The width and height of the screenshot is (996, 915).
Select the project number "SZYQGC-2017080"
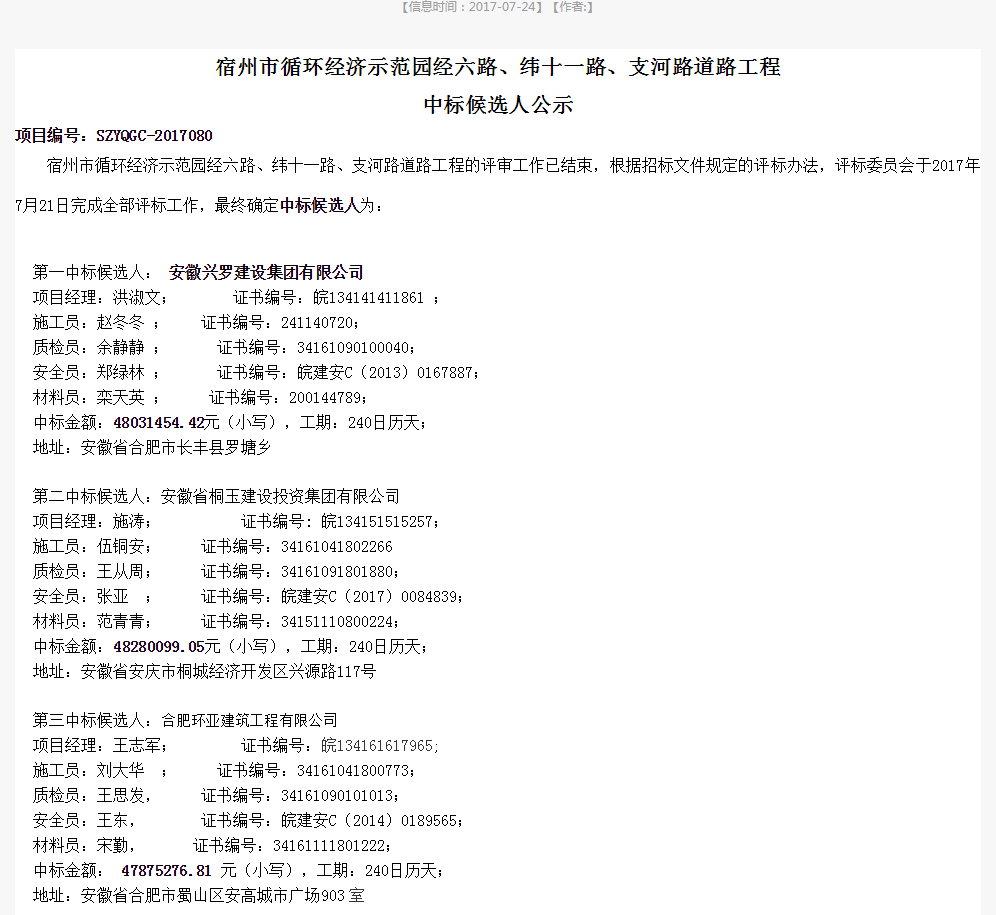(154, 135)
